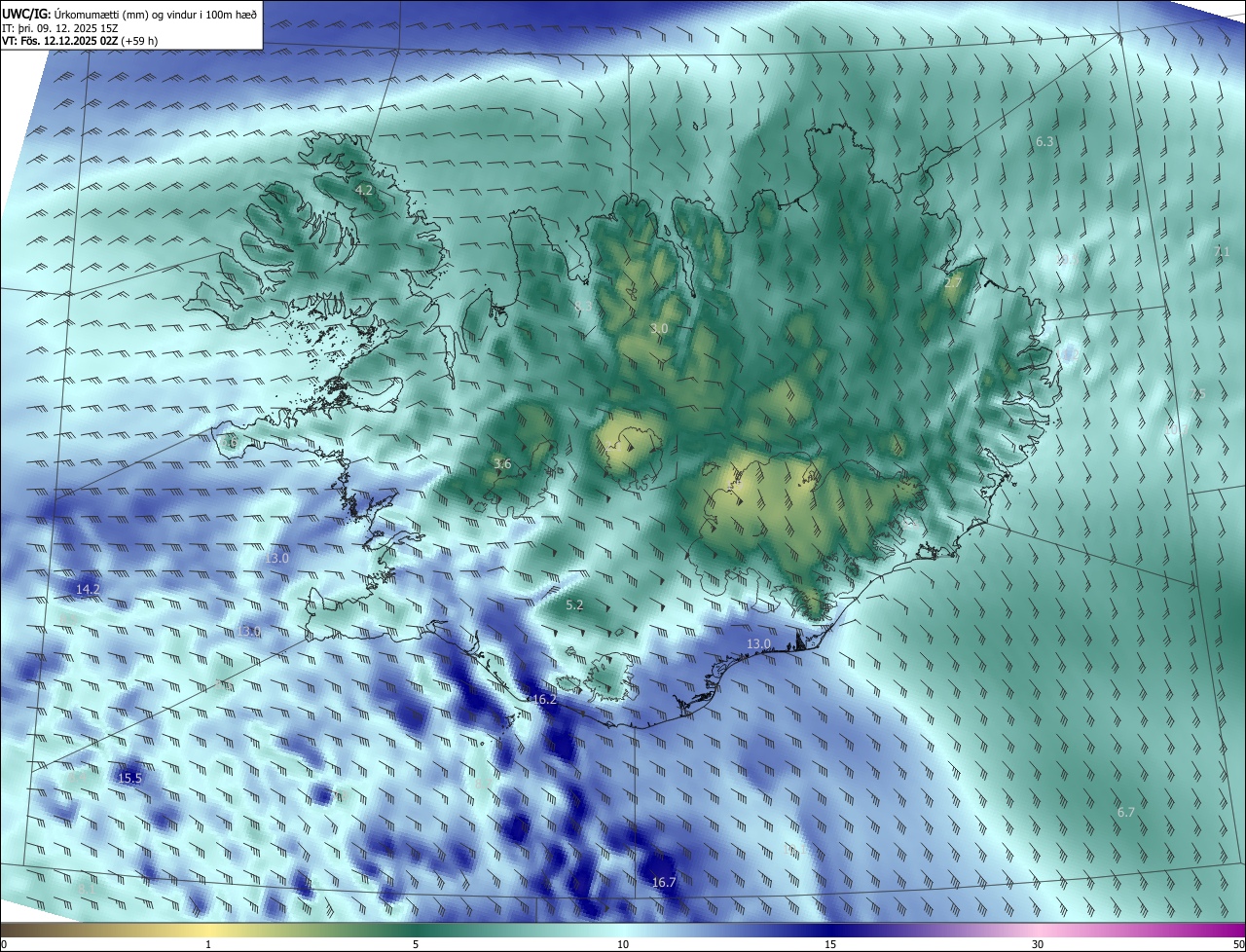
Task: Click the 6.7 value label southeast of Iceland
Action: click(1126, 812)
